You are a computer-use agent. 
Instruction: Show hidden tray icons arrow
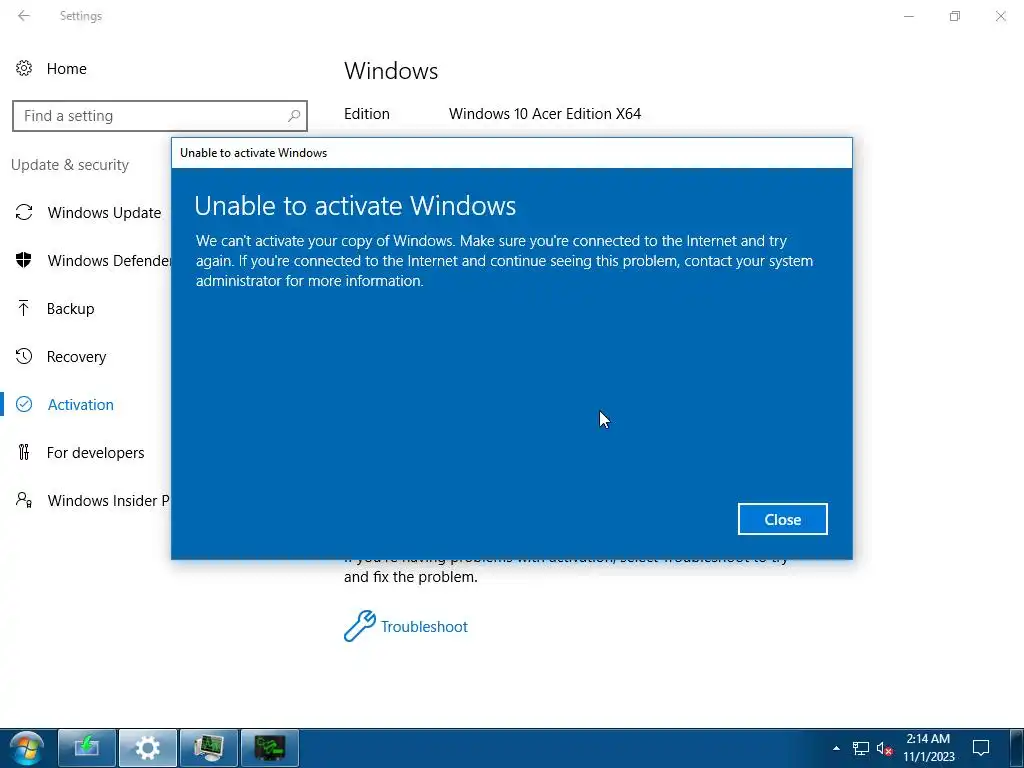(837, 748)
